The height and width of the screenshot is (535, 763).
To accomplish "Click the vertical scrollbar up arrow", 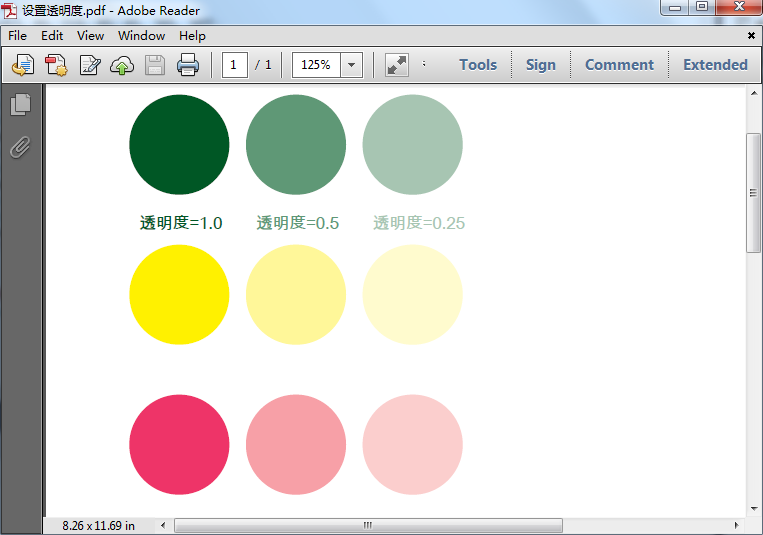I will [754, 93].
